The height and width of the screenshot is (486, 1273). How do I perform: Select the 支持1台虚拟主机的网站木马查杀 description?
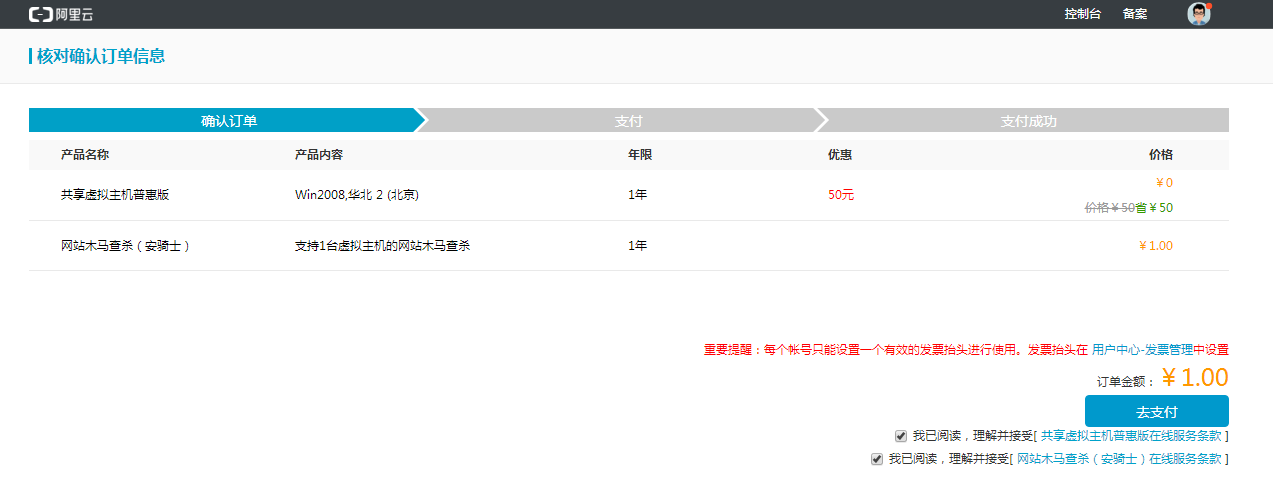click(x=382, y=245)
